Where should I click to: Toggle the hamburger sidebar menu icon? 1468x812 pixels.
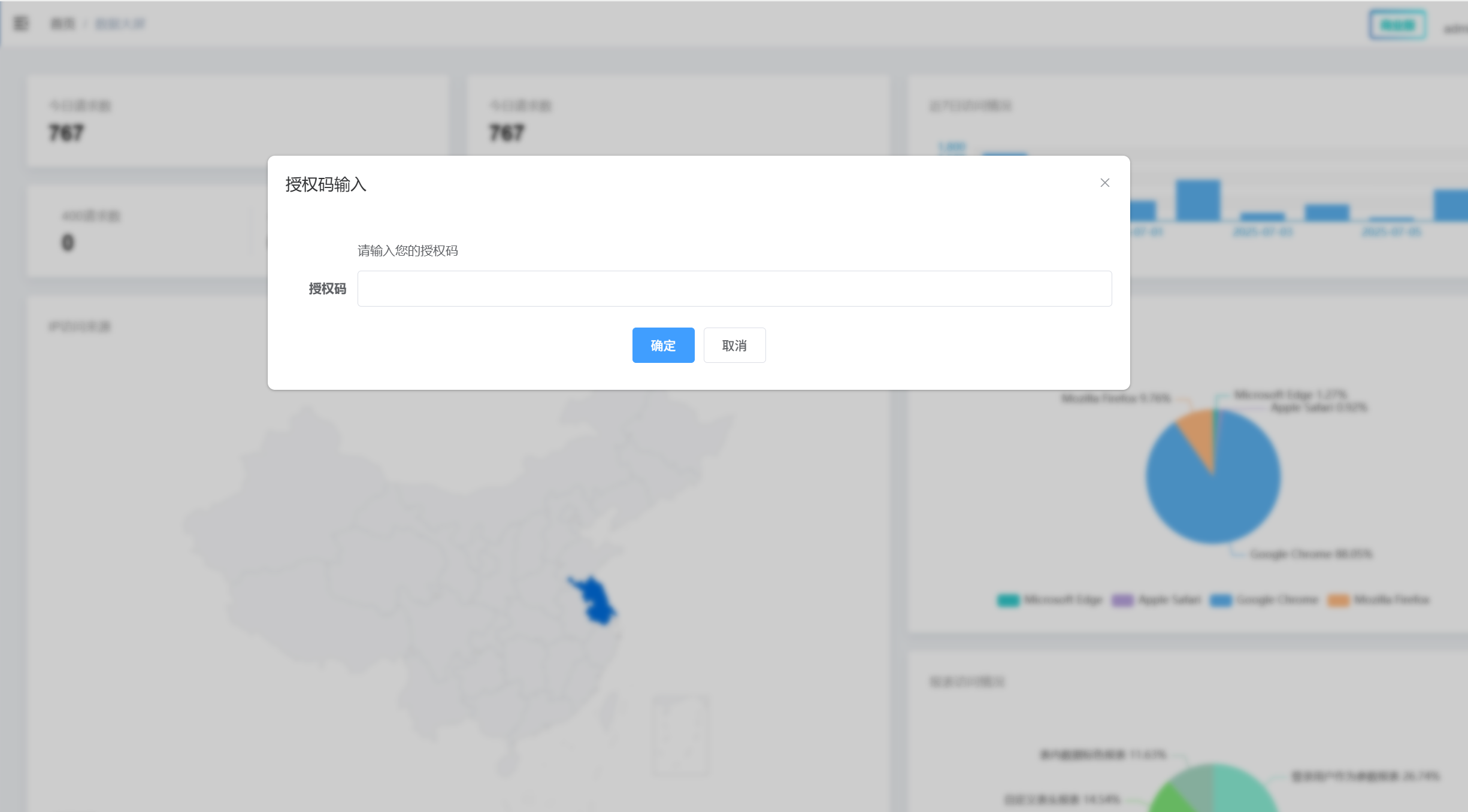pyautogui.click(x=22, y=23)
